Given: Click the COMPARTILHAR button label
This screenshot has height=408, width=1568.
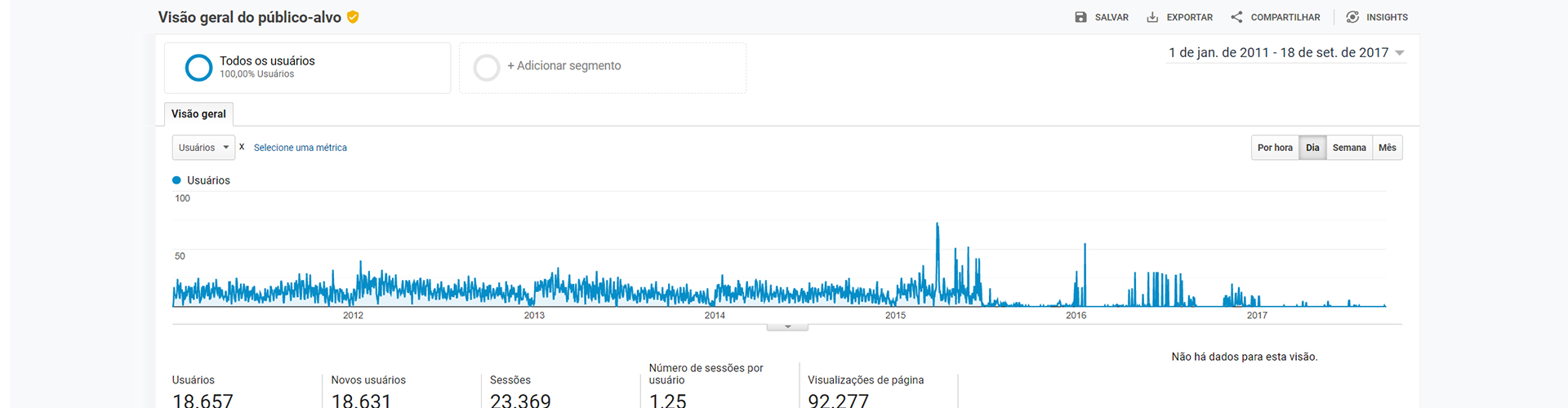Looking at the screenshot, I should click(x=1285, y=17).
